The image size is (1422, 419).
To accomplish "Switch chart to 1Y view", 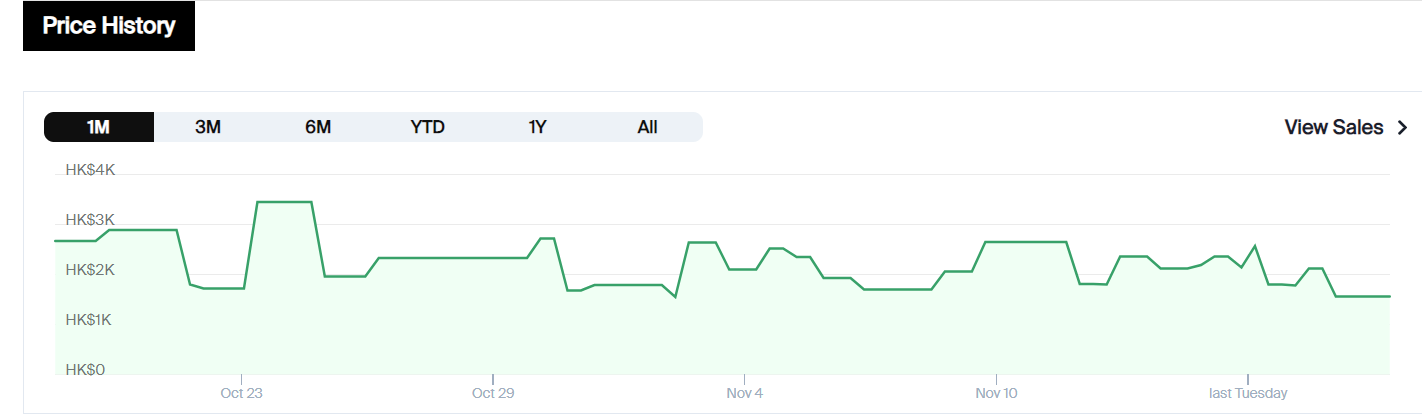I will 538,127.
